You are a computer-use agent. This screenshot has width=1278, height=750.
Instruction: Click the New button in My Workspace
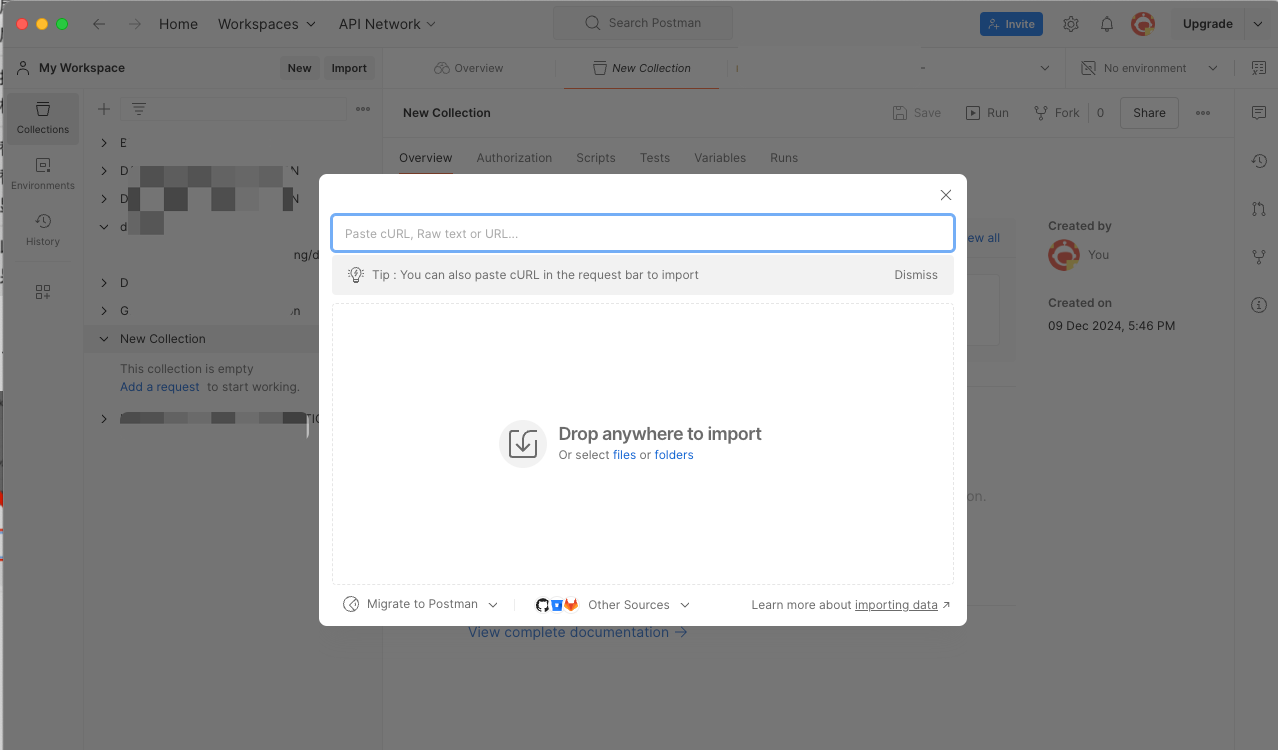(300, 68)
